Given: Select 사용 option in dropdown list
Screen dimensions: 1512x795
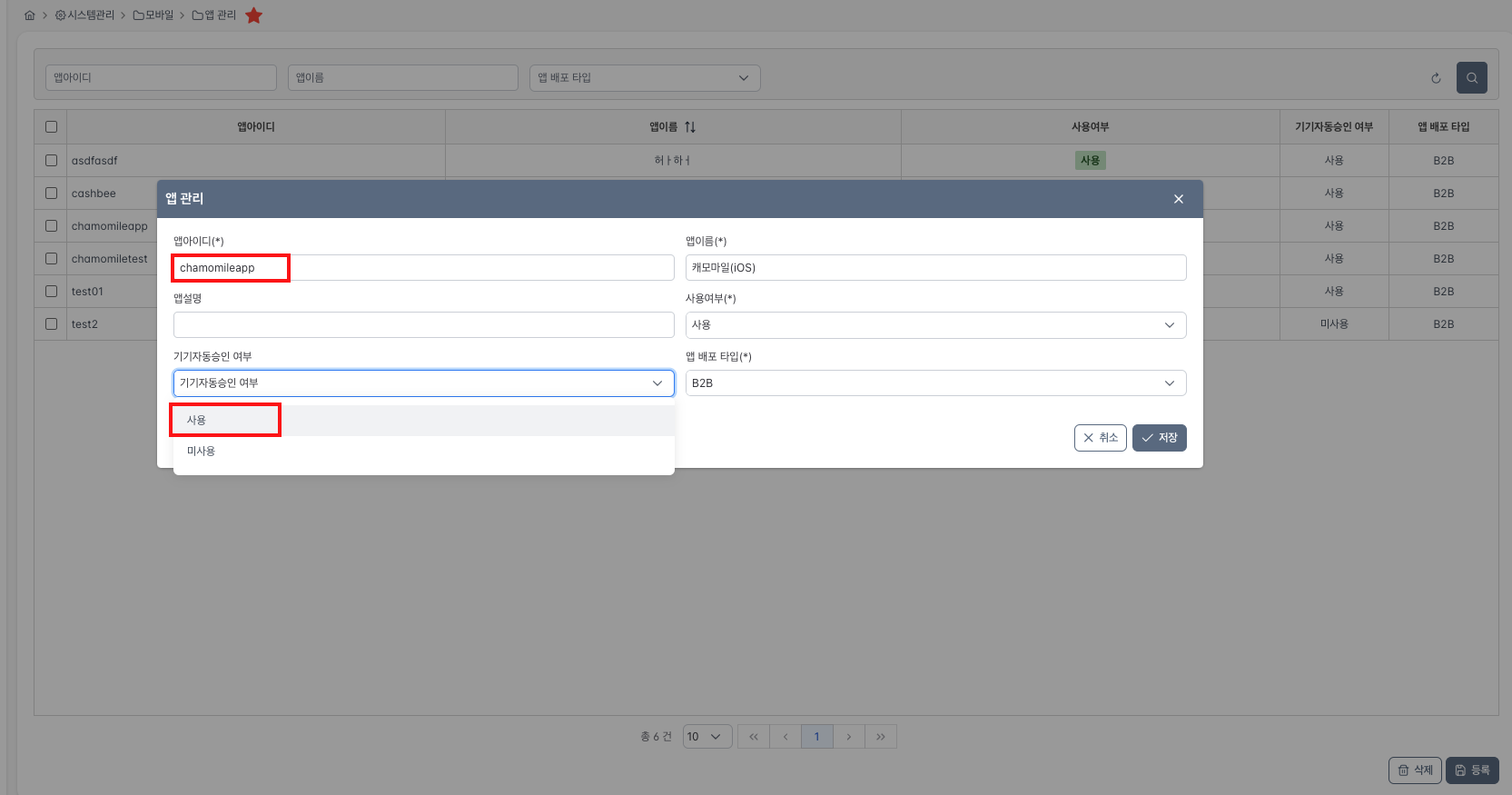Looking at the screenshot, I should click(x=197, y=421).
